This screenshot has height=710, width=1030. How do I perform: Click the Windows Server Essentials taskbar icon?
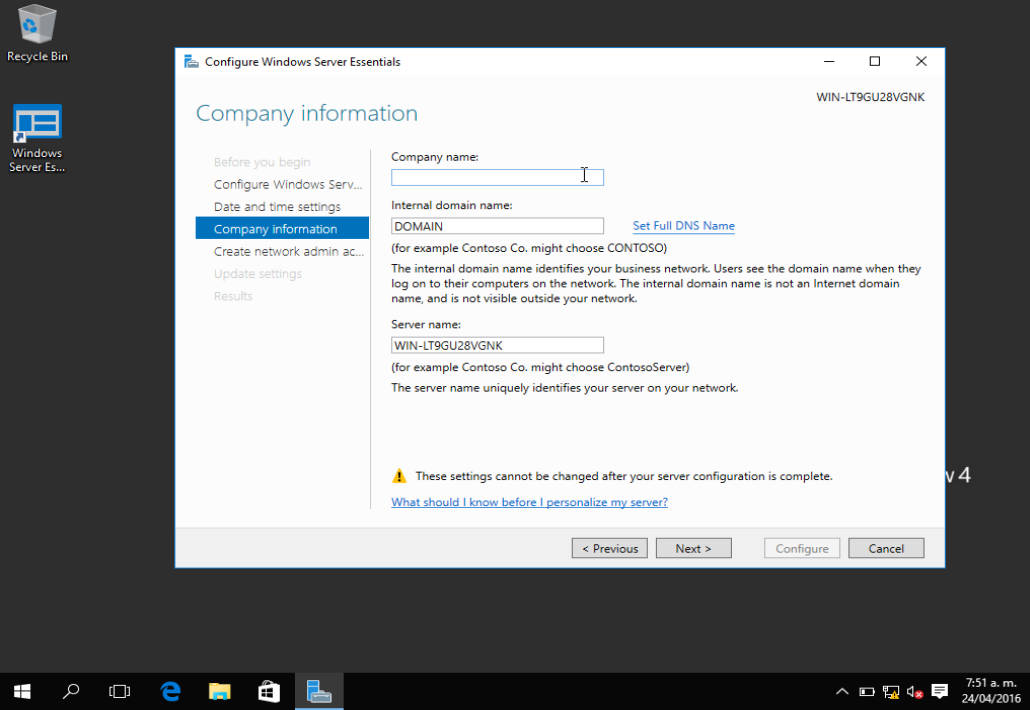pos(318,690)
